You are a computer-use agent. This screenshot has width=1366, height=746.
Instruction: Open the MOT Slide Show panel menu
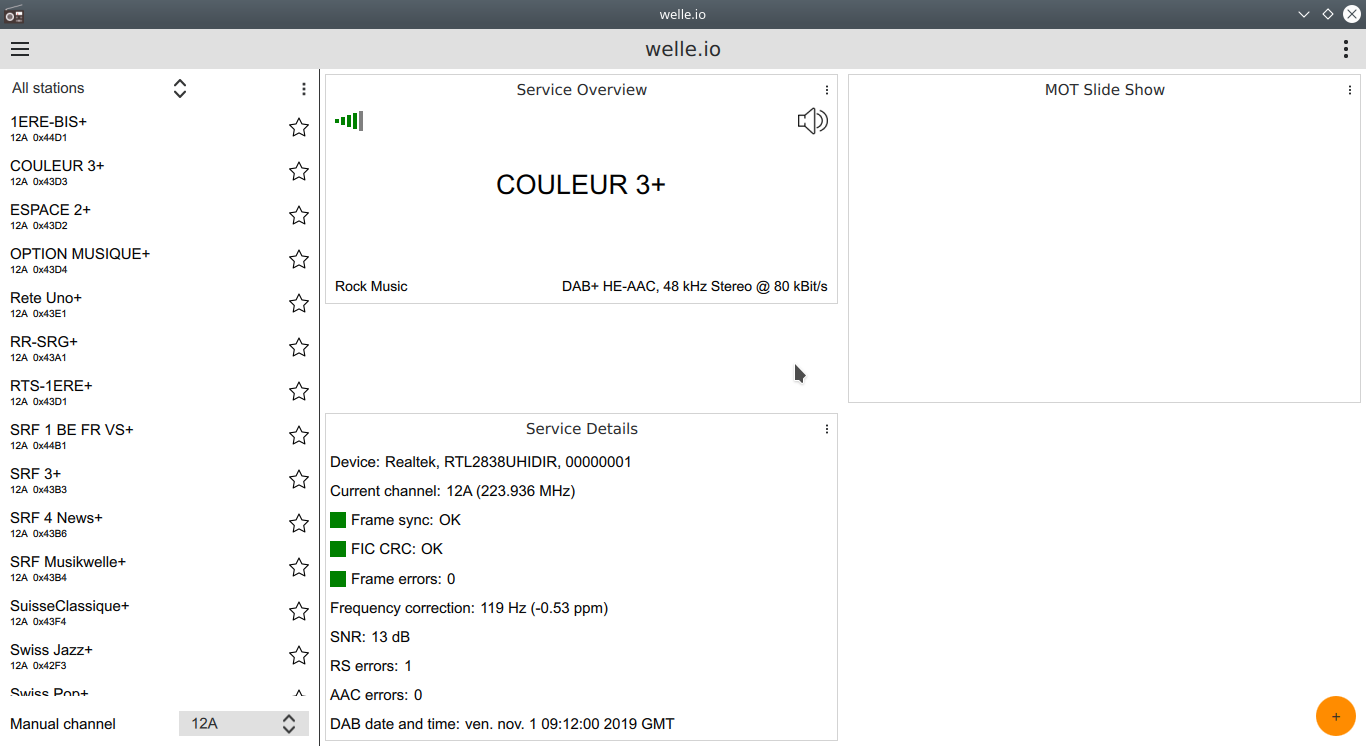tap(1350, 90)
